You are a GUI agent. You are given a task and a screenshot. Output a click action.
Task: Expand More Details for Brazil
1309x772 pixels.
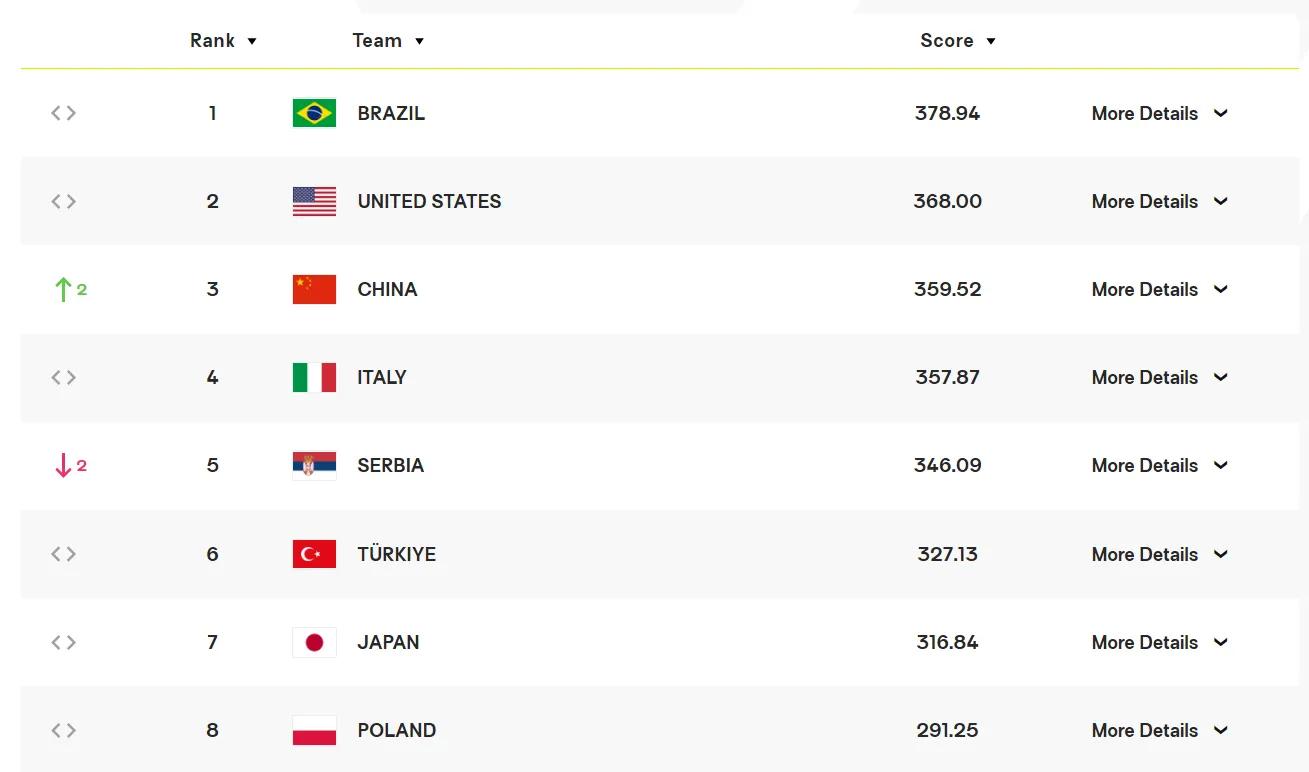click(1159, 113)
